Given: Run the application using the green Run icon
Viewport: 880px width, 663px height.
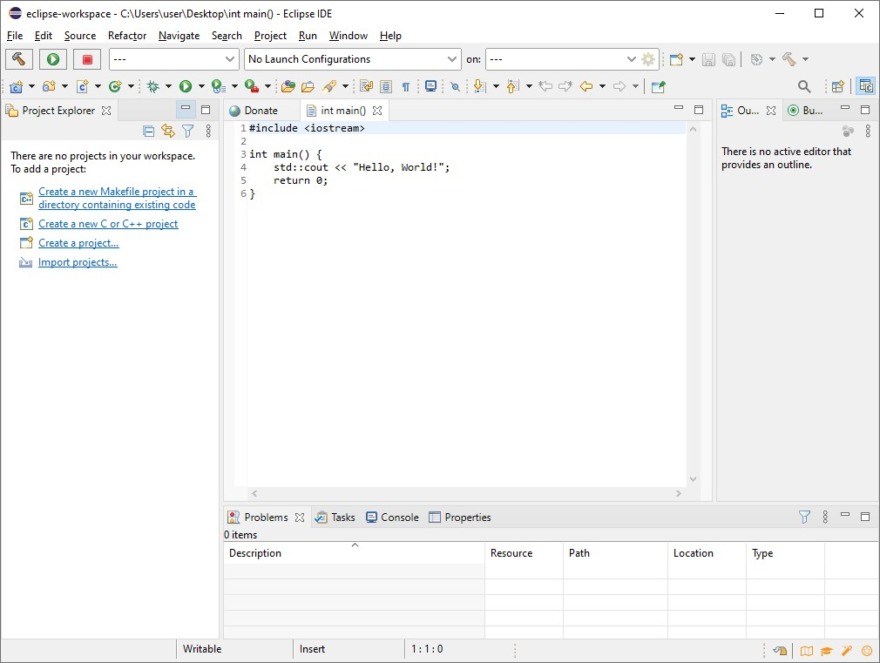Looking at the screenshot, I should pos(52,59).
